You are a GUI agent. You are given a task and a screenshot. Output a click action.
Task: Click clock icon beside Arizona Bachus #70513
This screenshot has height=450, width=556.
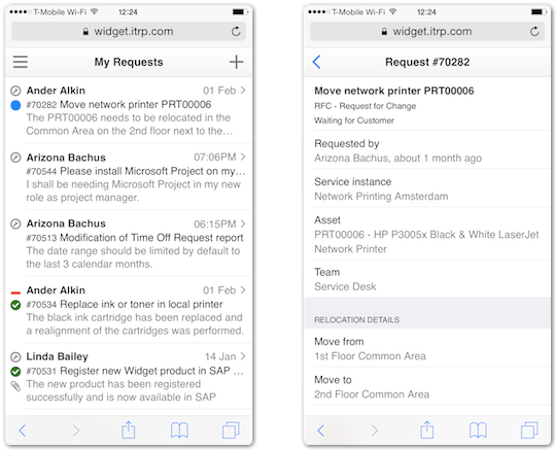click(x=15, y=224)
